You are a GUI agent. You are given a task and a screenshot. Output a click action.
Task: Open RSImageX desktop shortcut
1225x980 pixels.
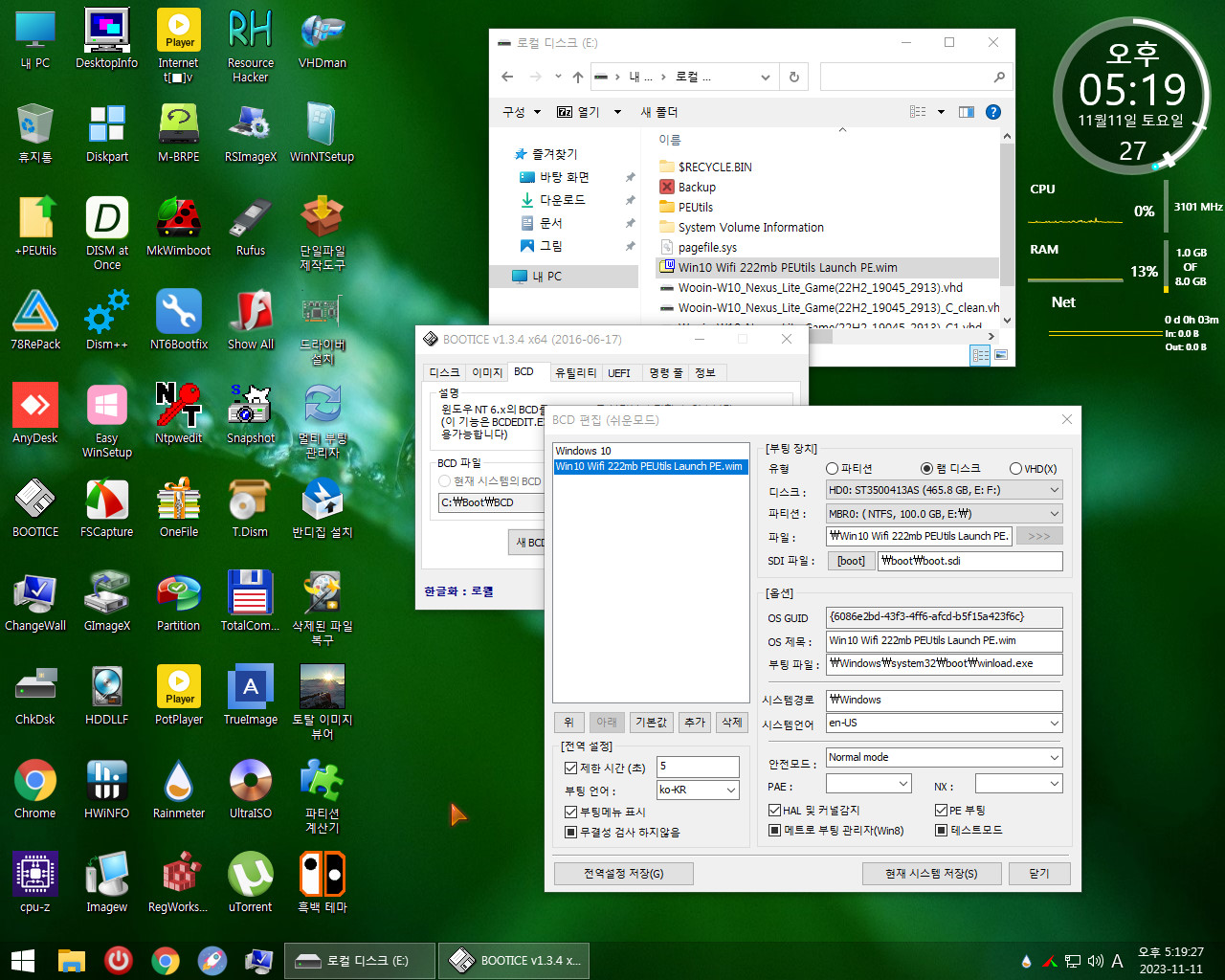[x=250, y=134]
